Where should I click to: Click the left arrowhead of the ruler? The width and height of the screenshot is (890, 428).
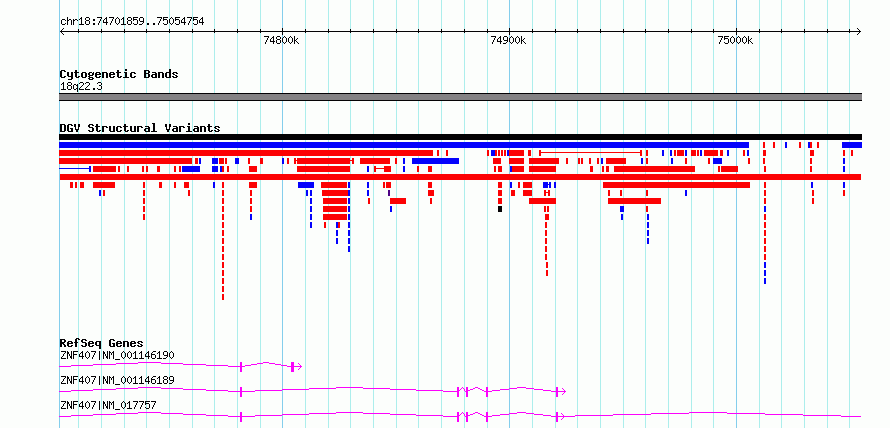point(62,31)
